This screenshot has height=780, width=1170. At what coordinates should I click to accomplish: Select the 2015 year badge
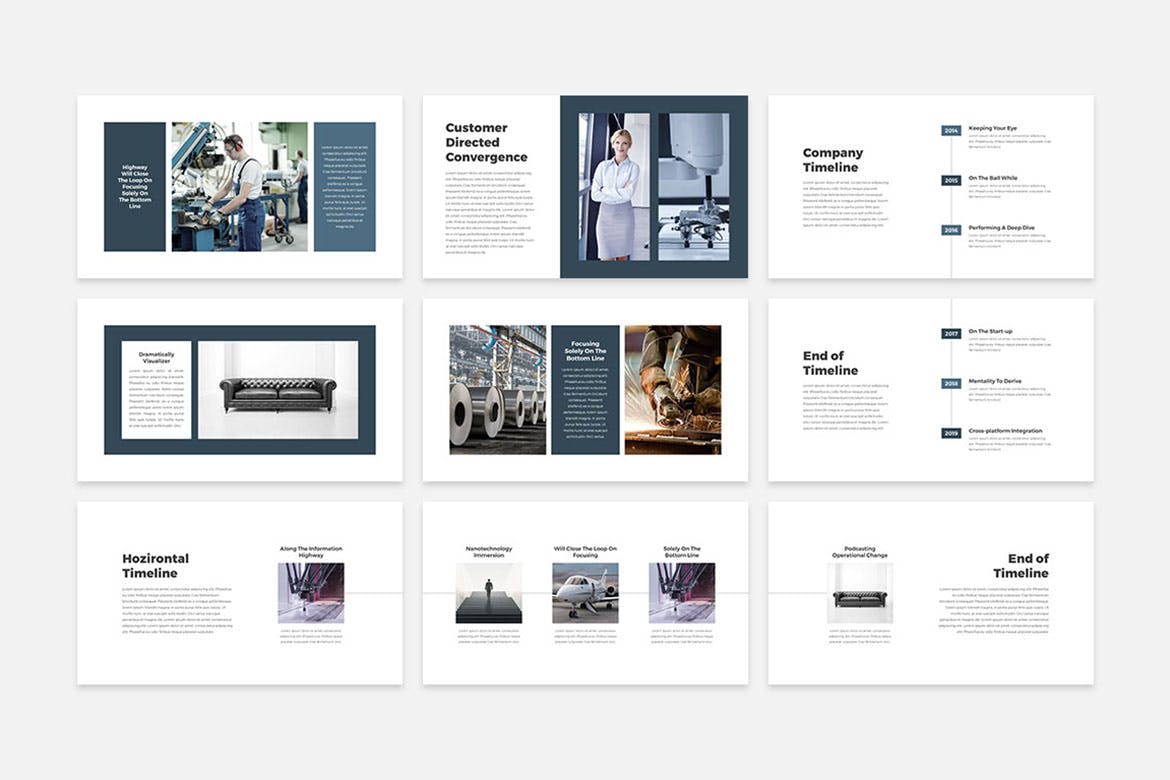tap(950, 180)
